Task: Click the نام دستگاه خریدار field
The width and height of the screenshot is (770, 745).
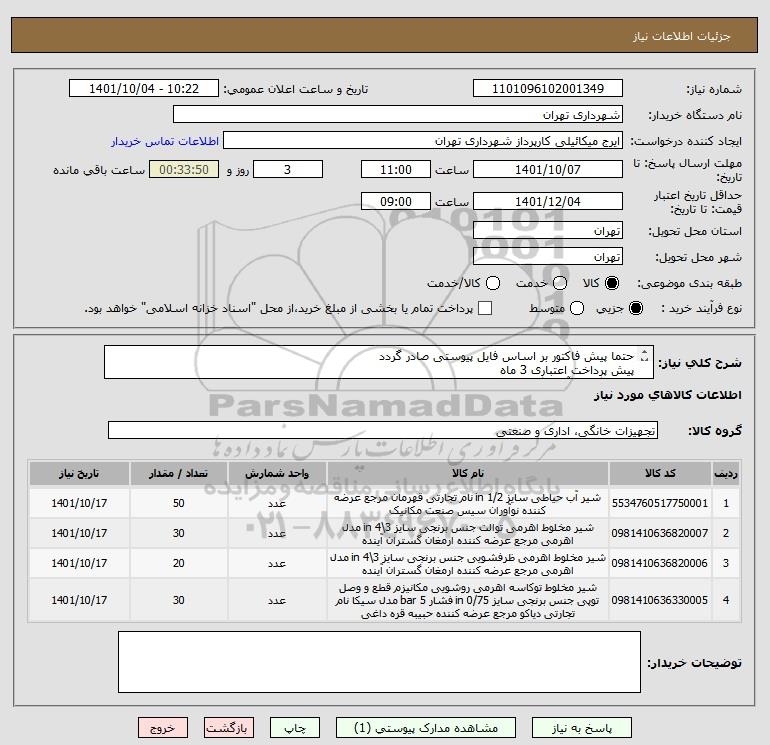Action: pos(398,114)
